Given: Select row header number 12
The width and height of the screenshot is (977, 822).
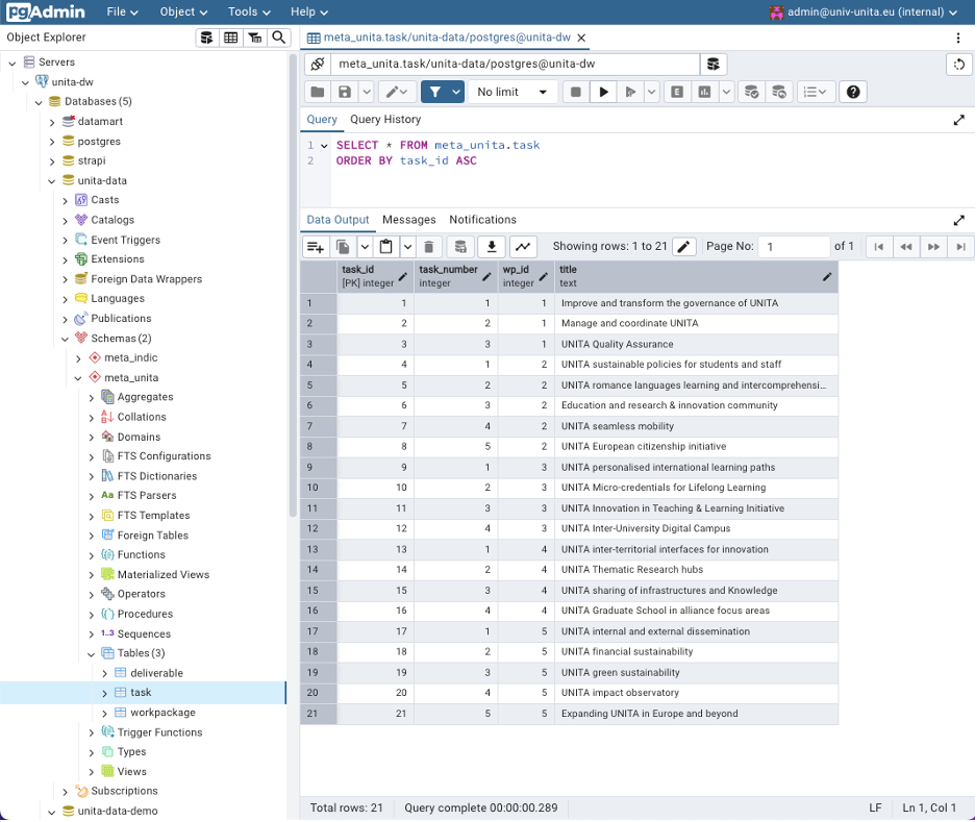Looking at the screenshot, I should point(318,528).
